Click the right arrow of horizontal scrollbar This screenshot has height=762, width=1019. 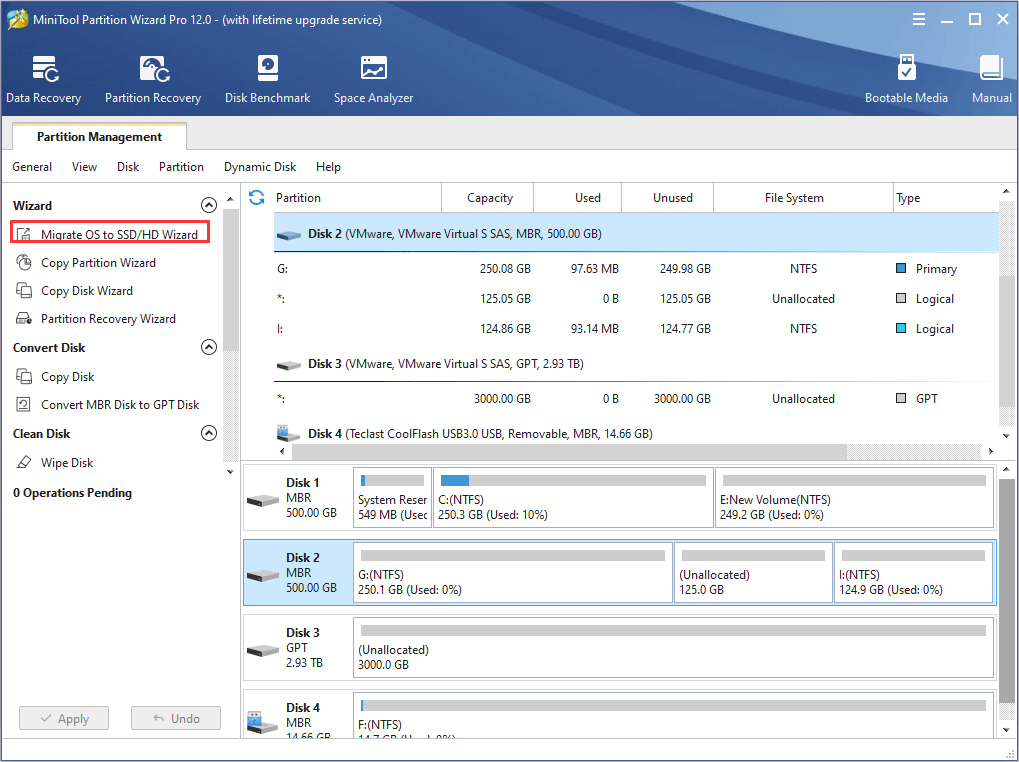point(990,451)
